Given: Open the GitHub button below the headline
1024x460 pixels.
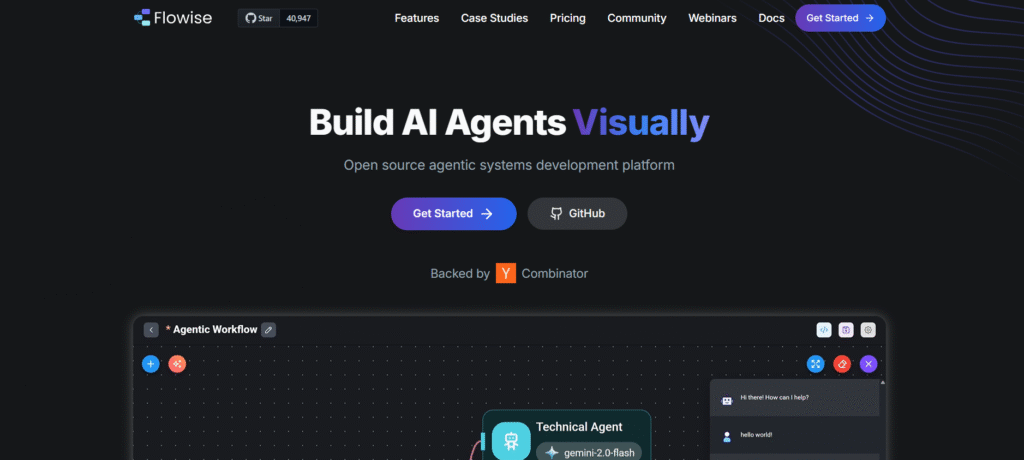Looking at the screenshot, I should tap(577, 214).
